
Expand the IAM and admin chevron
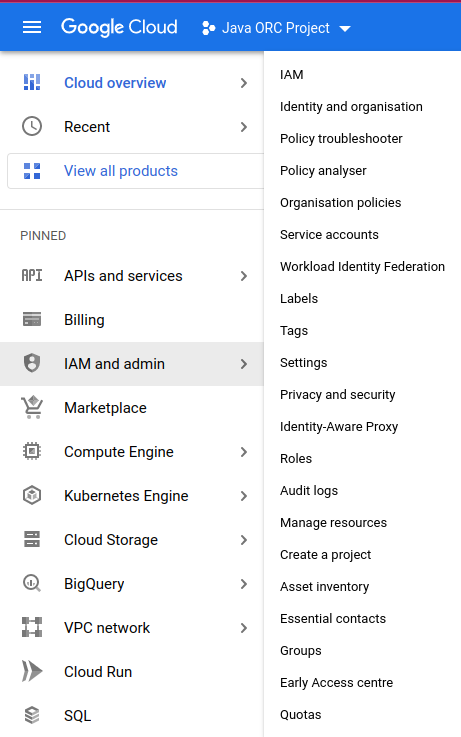(x=243, y=364)
